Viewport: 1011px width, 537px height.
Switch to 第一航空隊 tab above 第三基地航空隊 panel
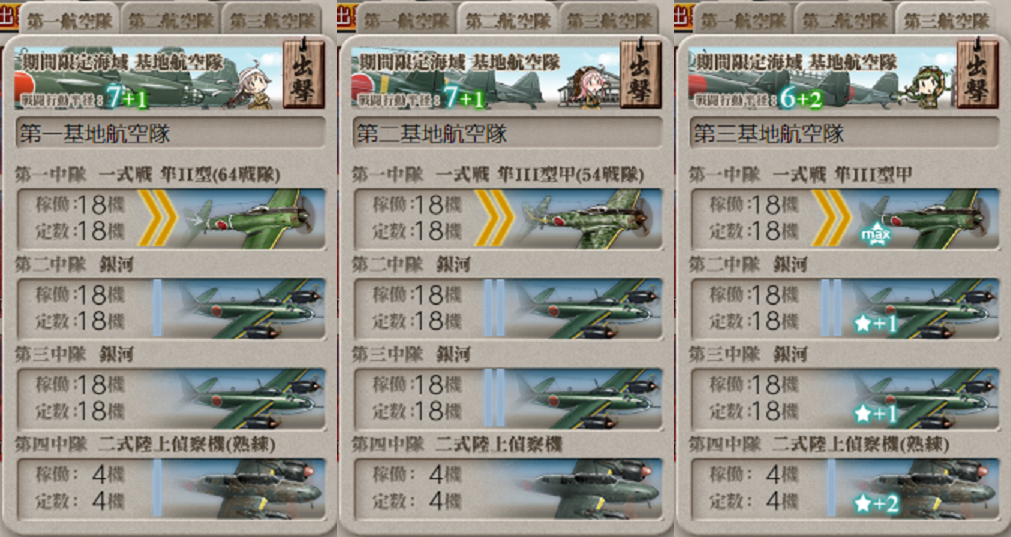[x=743, y=19]
